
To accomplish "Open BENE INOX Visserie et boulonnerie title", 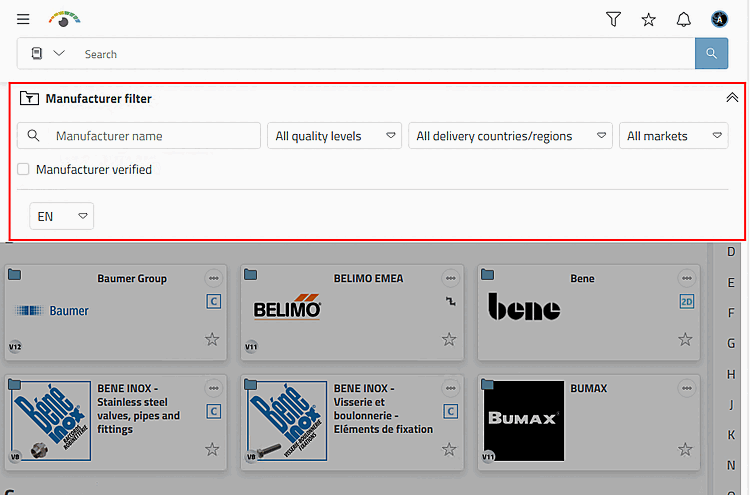I will coord(383,408).
